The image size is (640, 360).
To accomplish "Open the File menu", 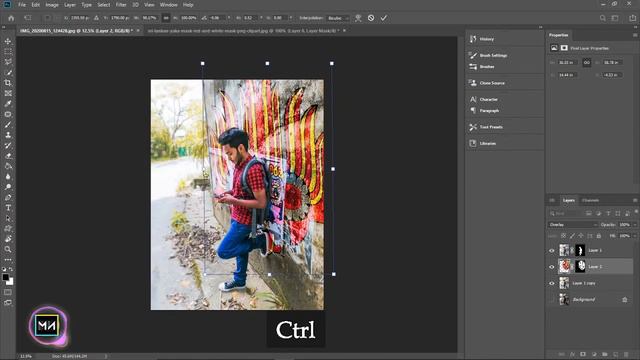I will point(22,5).
